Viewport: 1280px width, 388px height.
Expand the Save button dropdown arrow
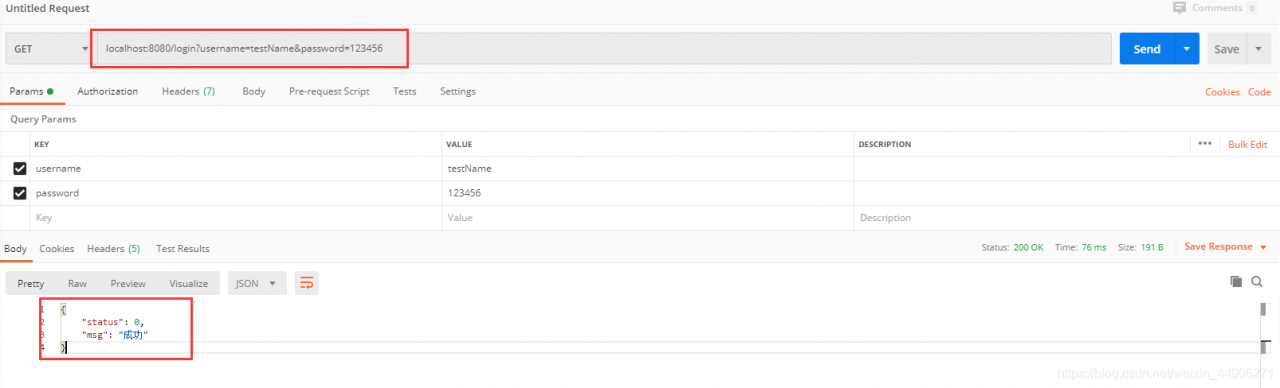[x=1260, y=49]
